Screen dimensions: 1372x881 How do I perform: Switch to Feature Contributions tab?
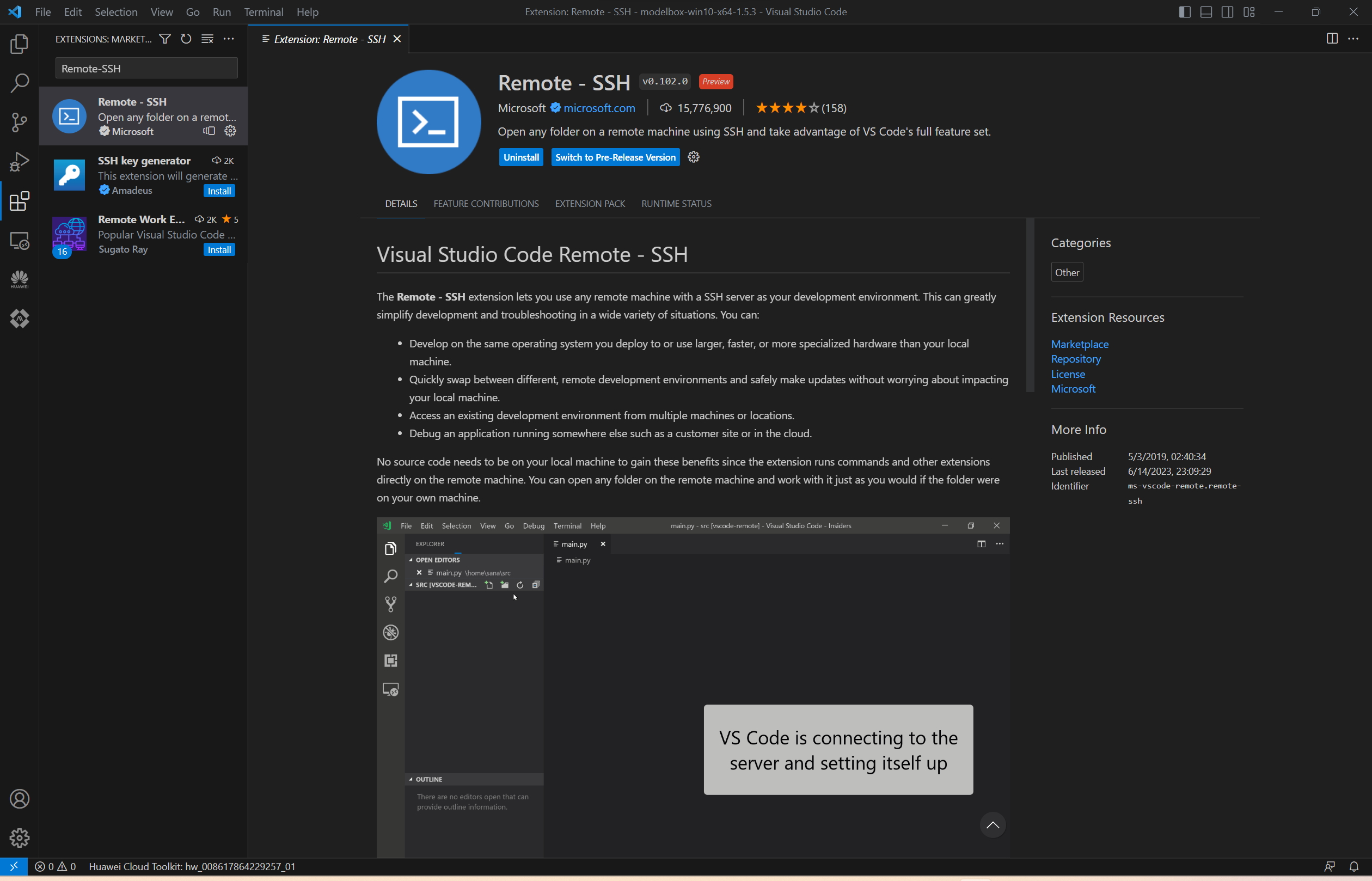486,204
